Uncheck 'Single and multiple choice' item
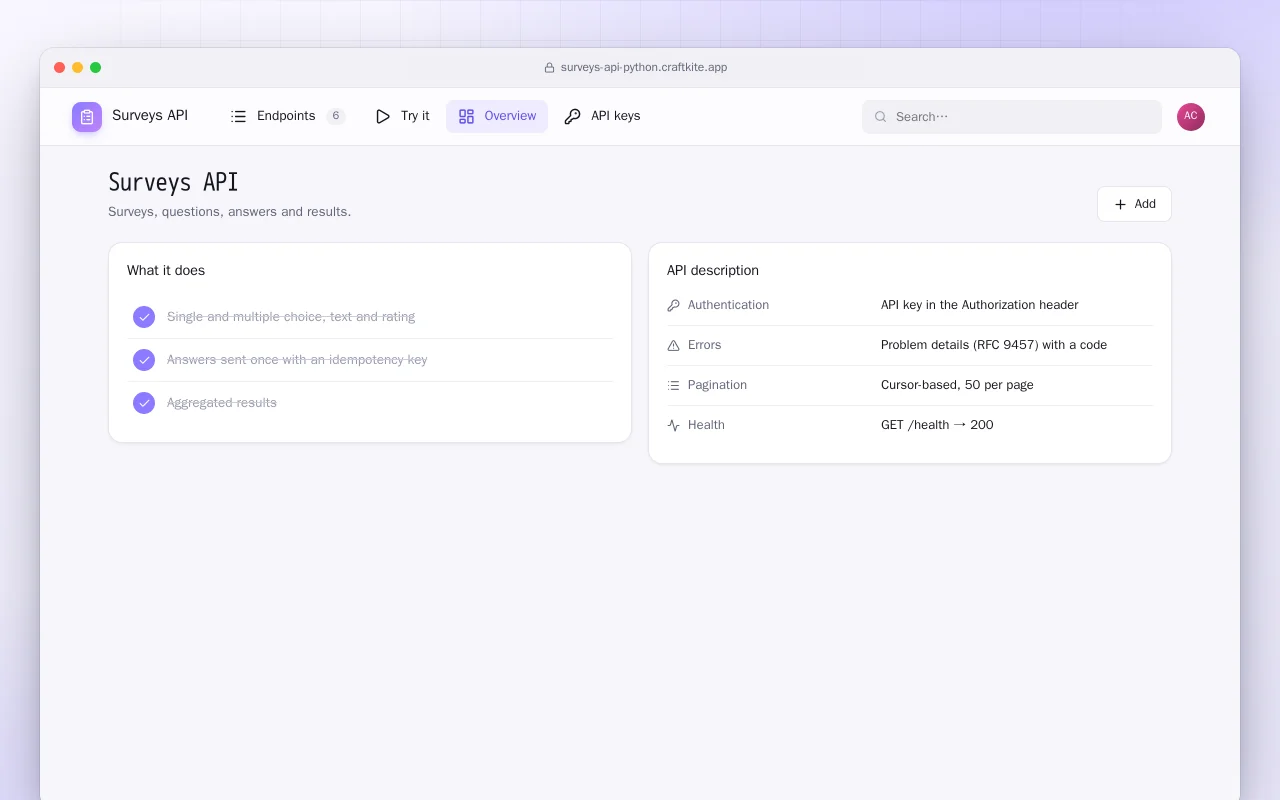Screen dimensions: 1280x800 144,317
